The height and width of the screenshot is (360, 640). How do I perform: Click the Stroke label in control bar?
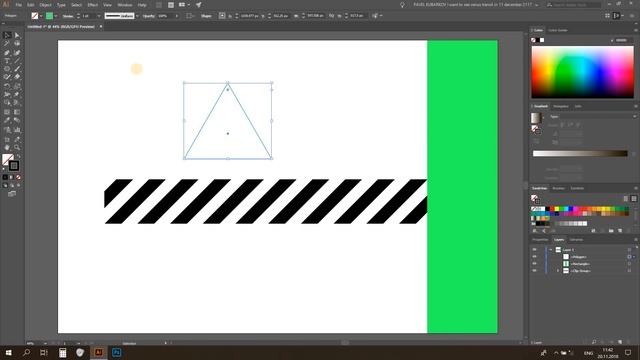[x=68, y=16]
